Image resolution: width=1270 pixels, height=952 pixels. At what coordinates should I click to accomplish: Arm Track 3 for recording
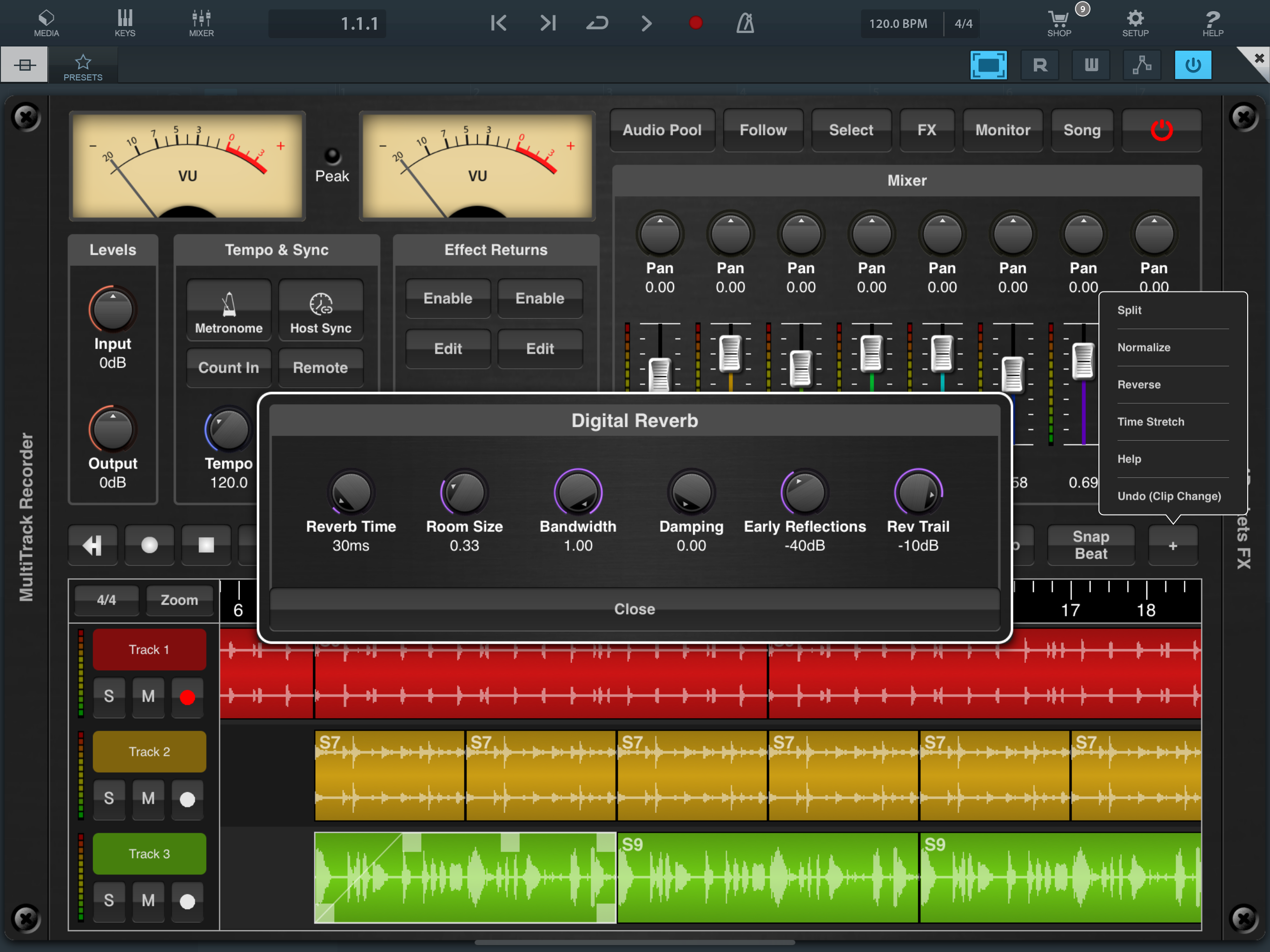pos(187,901)
